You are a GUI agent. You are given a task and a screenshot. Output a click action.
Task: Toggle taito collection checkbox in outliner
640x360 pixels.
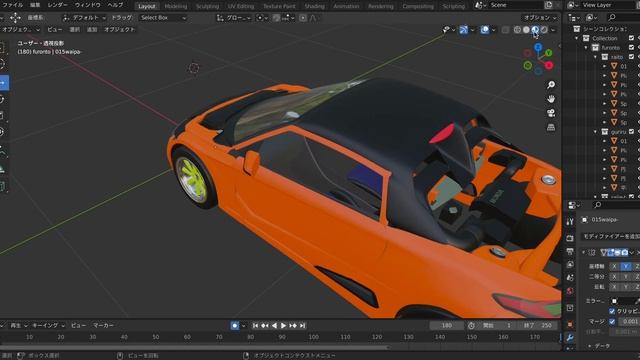(631, 57)
